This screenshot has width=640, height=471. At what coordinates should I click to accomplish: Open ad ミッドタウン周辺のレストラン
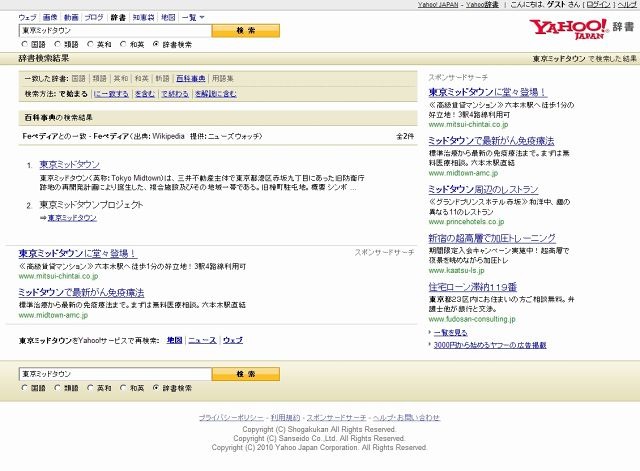click(x=483, y=189)
